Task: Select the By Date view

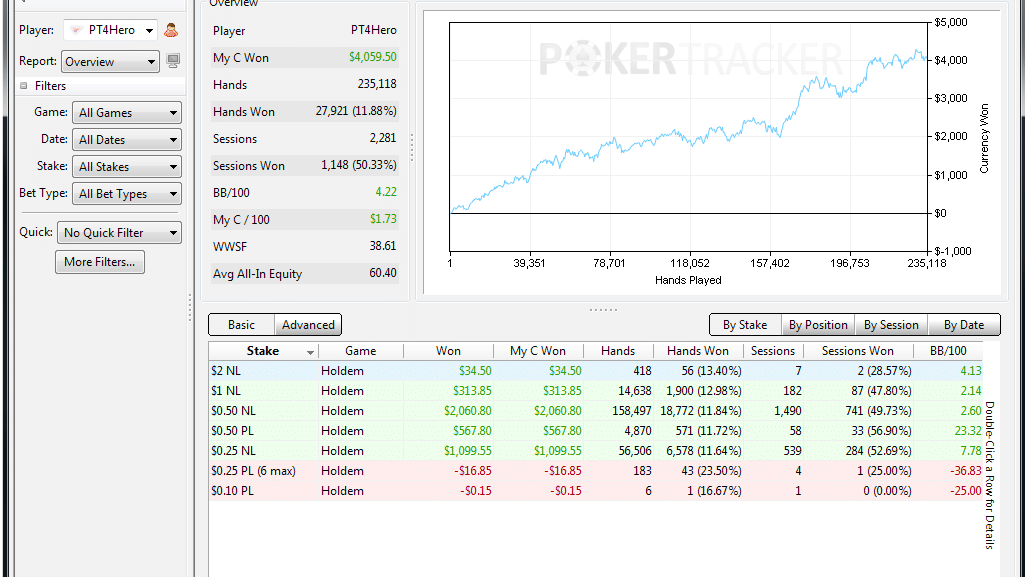Action: tap(964, 325)
